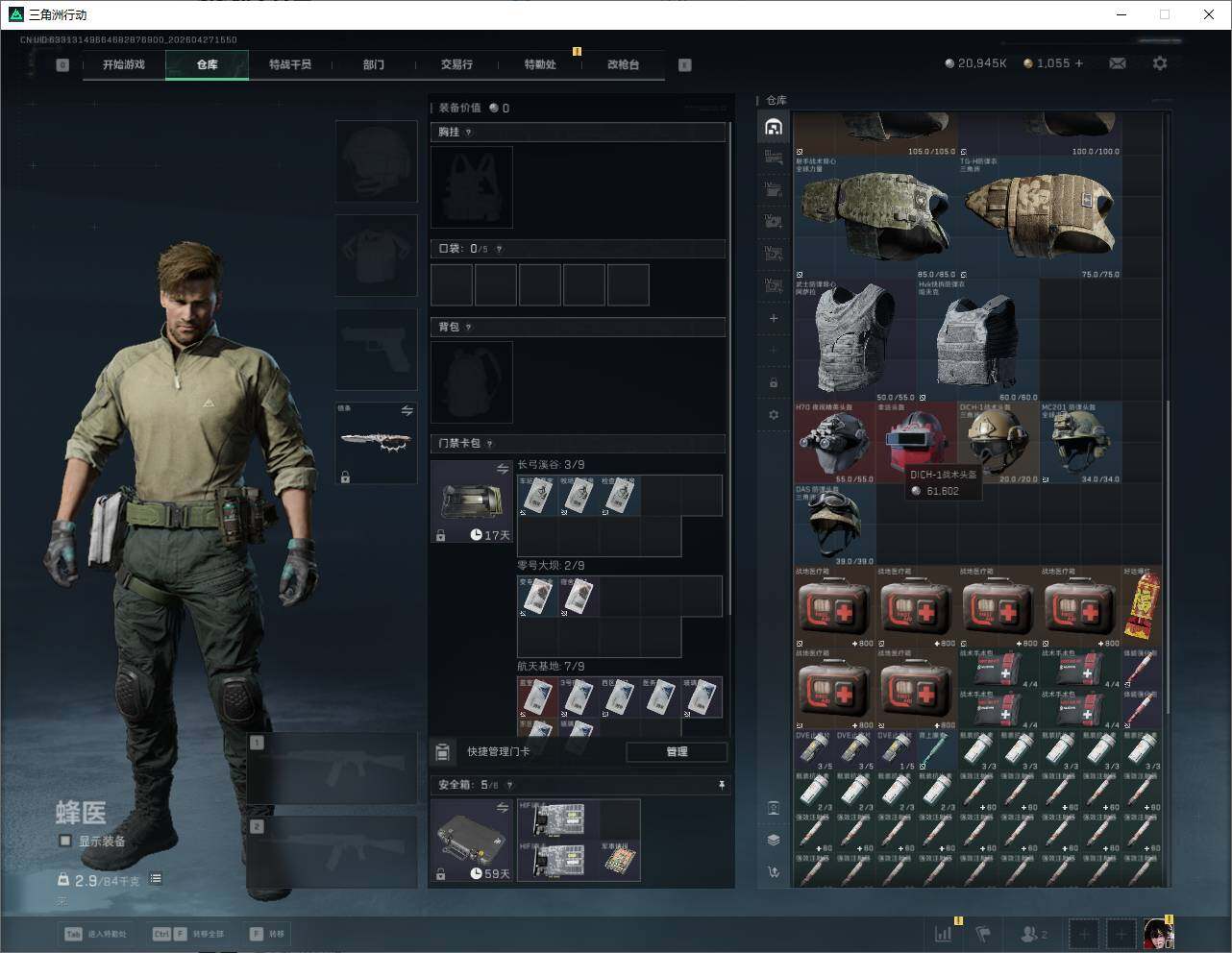
Task: Click the warehouse sort arrows icon
Action: point(774,872)
